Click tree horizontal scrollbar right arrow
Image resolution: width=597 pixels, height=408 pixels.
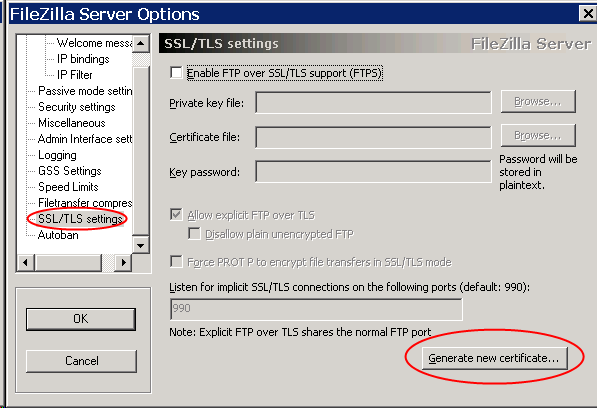click(x=123, y=263)
